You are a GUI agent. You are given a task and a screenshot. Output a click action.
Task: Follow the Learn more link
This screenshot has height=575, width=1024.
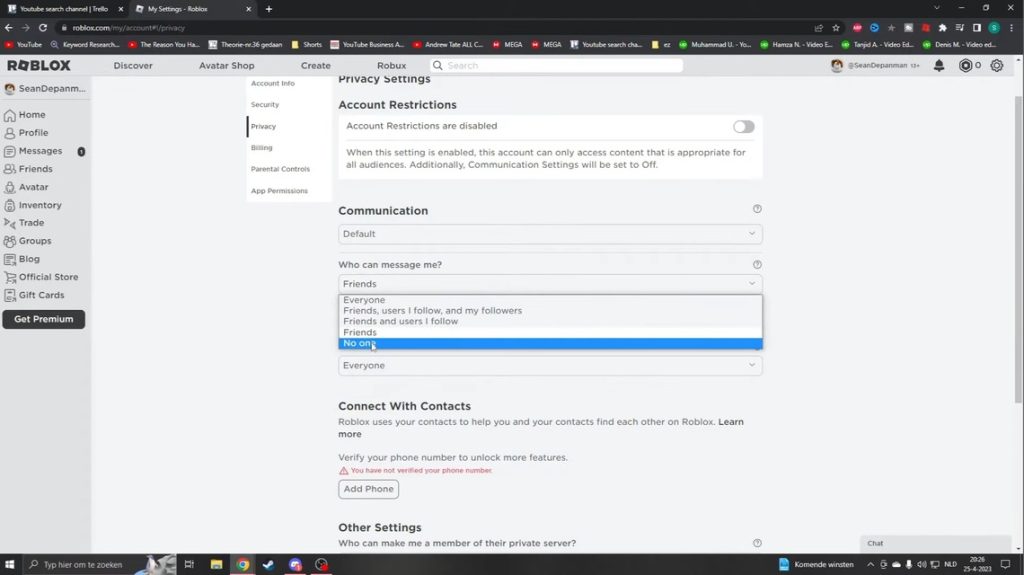(731, 422)
